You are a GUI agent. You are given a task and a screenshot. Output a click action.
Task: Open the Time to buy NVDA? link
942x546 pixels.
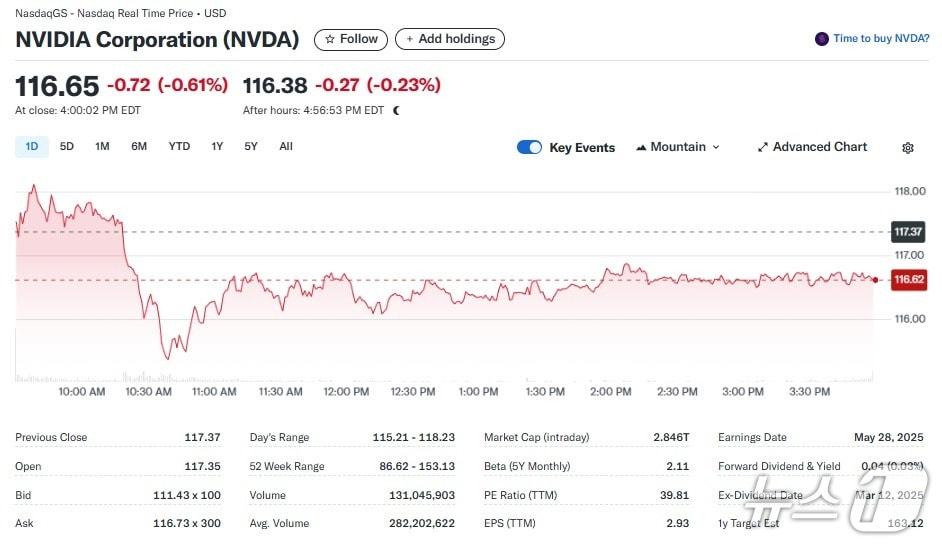(x=880, y=39)
